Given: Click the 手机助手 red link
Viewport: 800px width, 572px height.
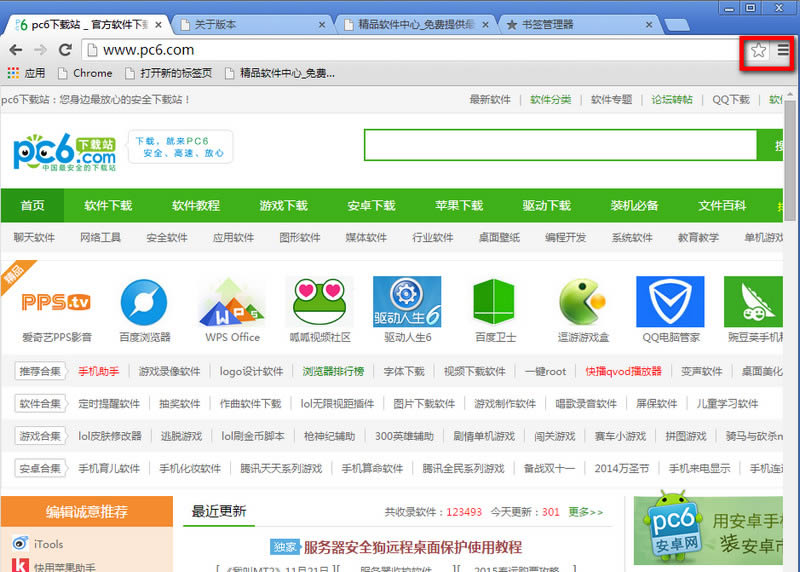Looking at the screenshot, I should (98, 371).
